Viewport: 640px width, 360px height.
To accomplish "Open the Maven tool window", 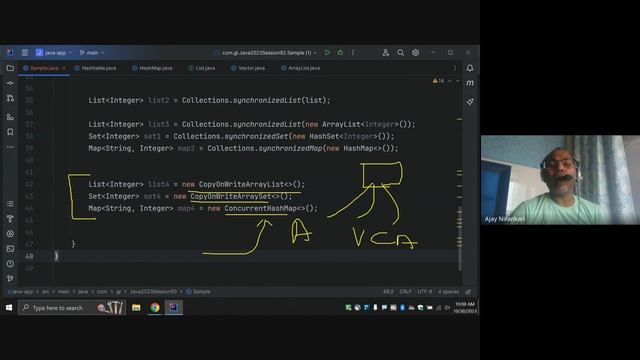I will tap(470, 83).
